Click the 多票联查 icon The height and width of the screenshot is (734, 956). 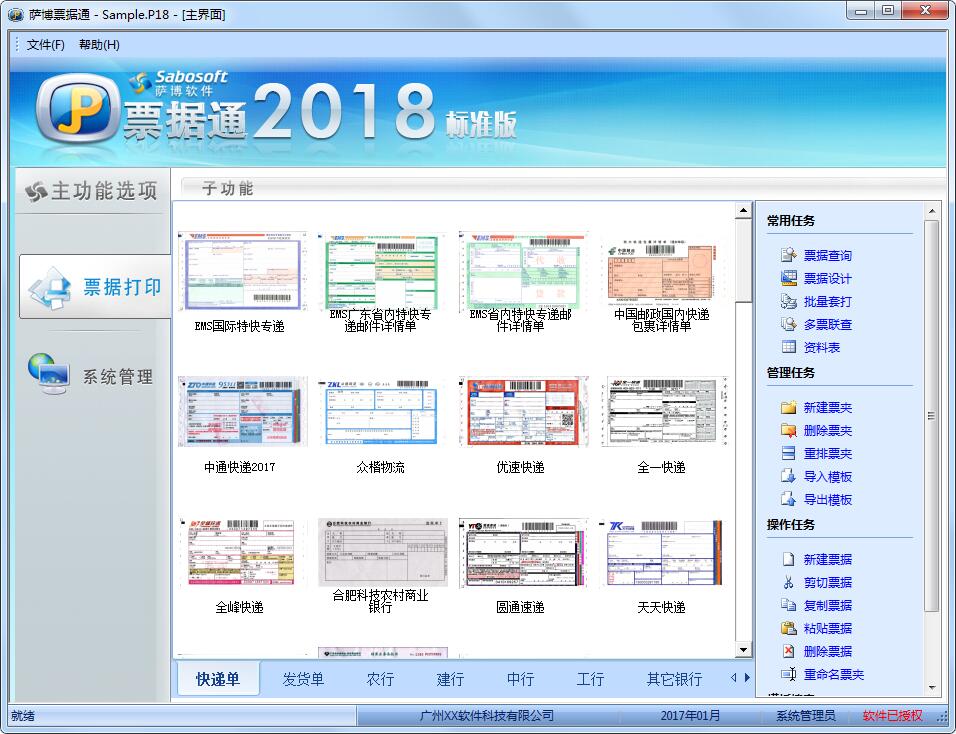(x=788, y=324)
